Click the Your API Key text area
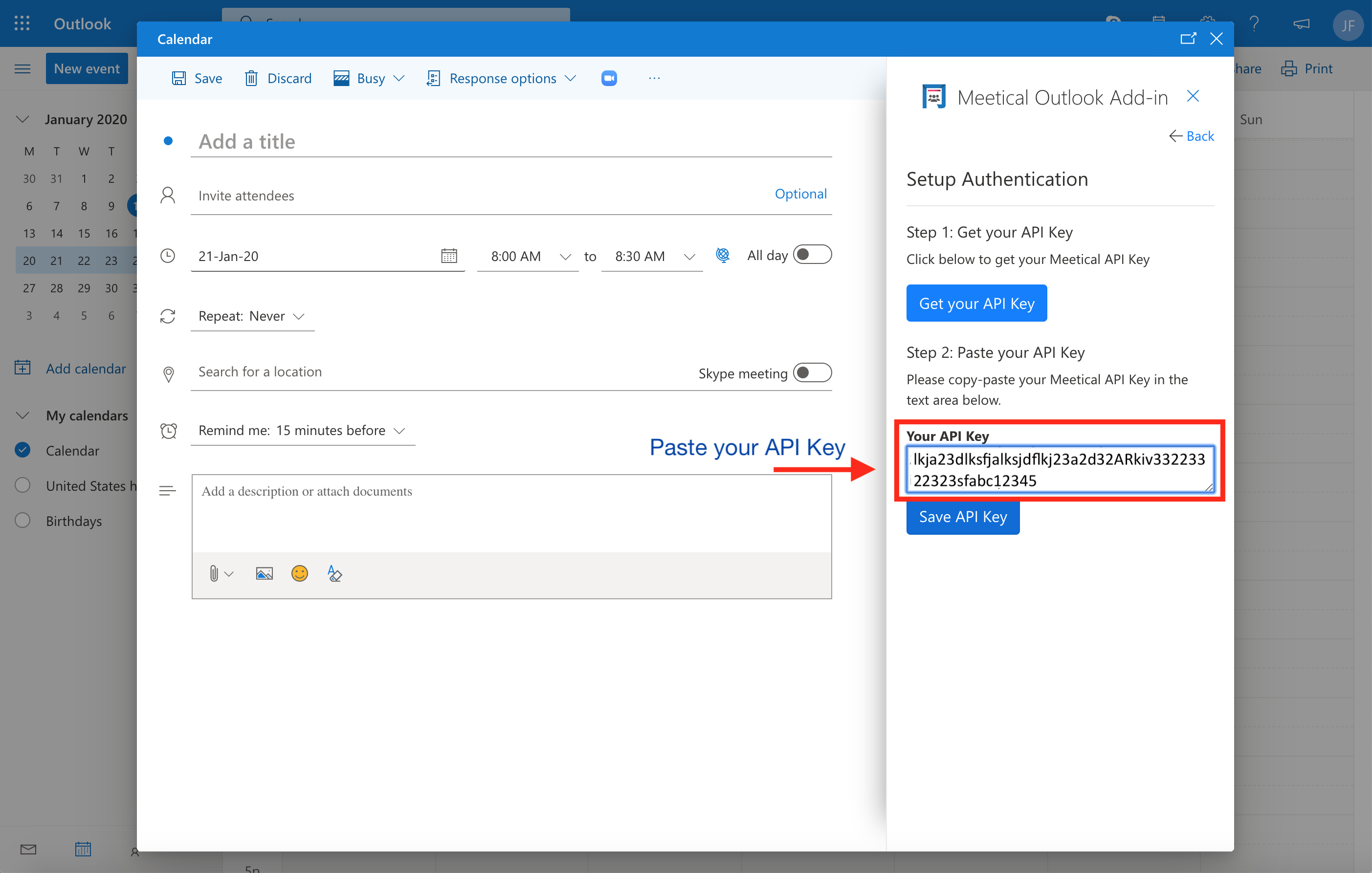This screenshot has height=873, width=1372. coord(1060,469)
